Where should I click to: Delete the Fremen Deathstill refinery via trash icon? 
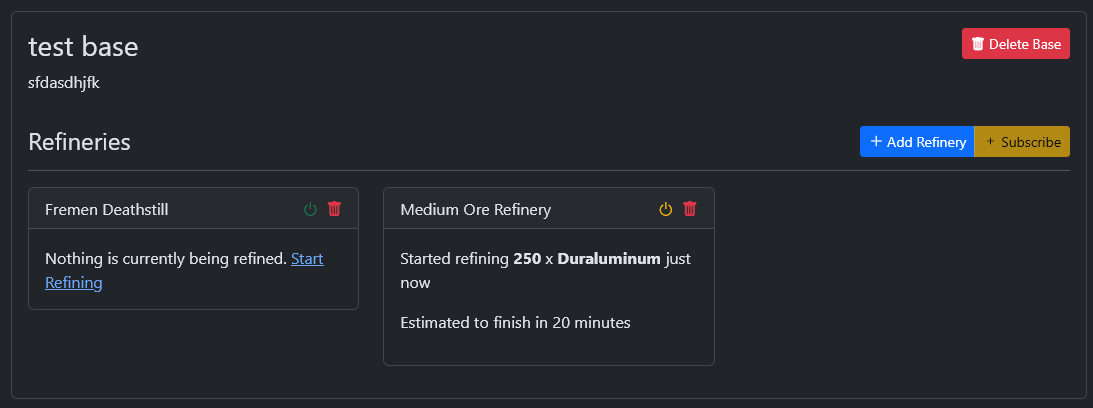pos(335,209)
